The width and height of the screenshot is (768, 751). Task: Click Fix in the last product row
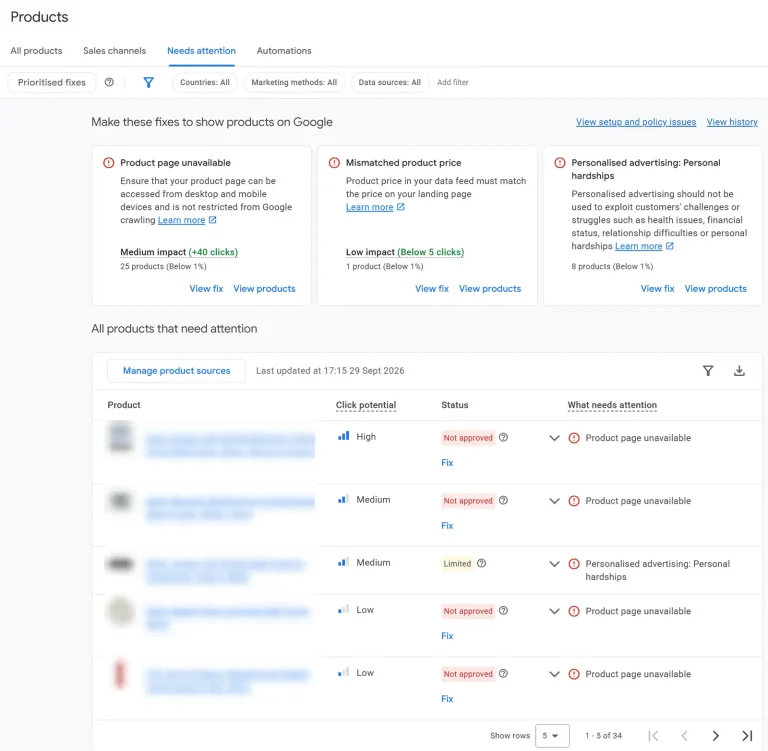click(x=447, y=699)
